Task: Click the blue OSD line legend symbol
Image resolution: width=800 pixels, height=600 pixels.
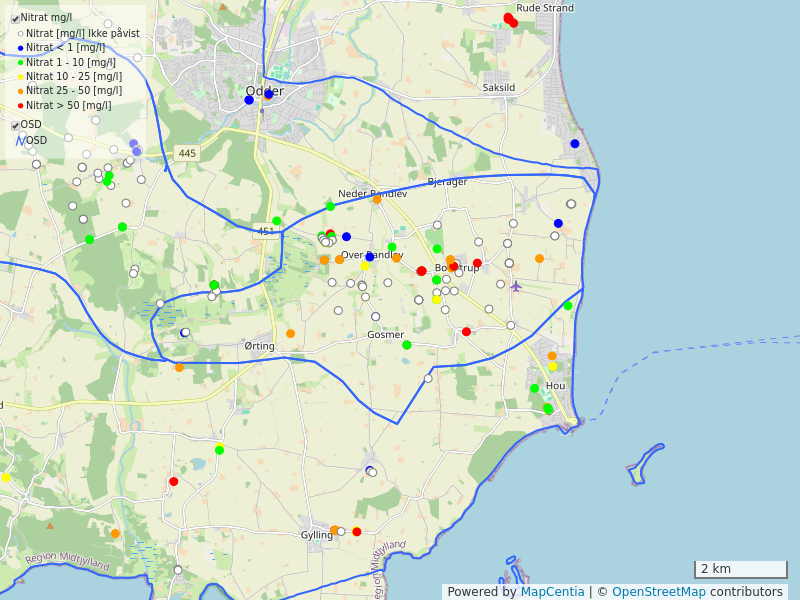Action: tap(20, 141)
